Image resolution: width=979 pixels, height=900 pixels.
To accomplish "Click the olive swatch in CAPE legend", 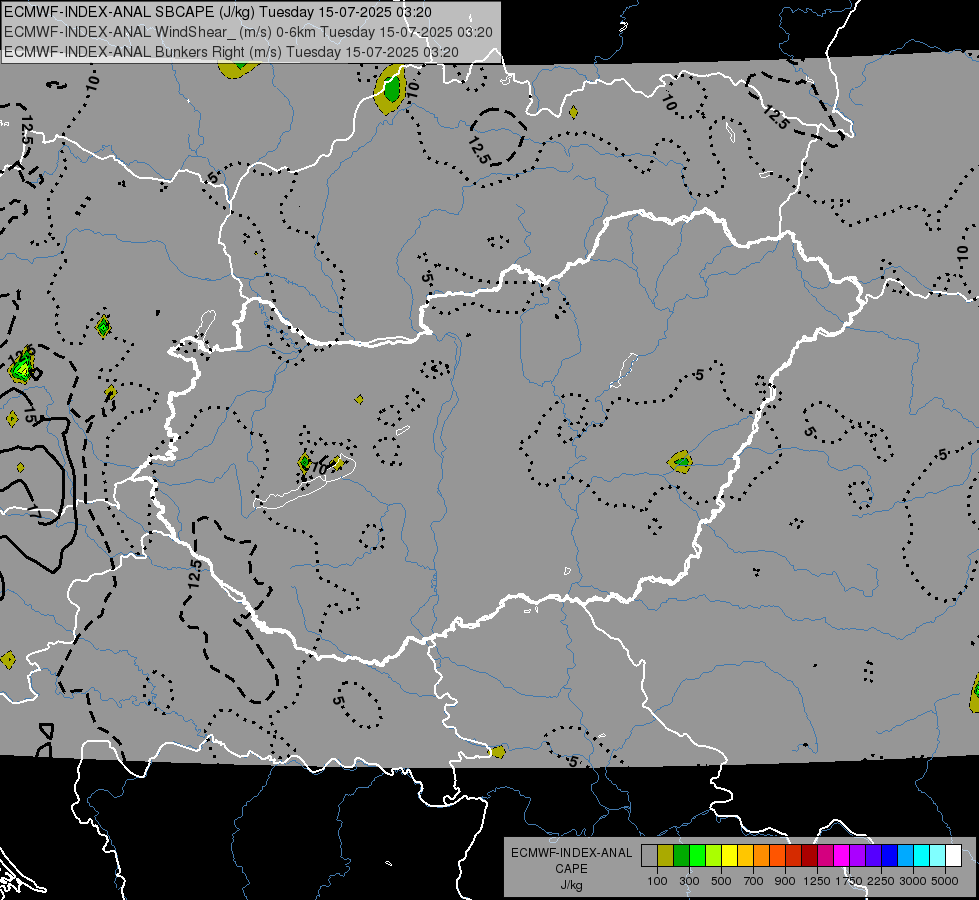I will point(666,856).
